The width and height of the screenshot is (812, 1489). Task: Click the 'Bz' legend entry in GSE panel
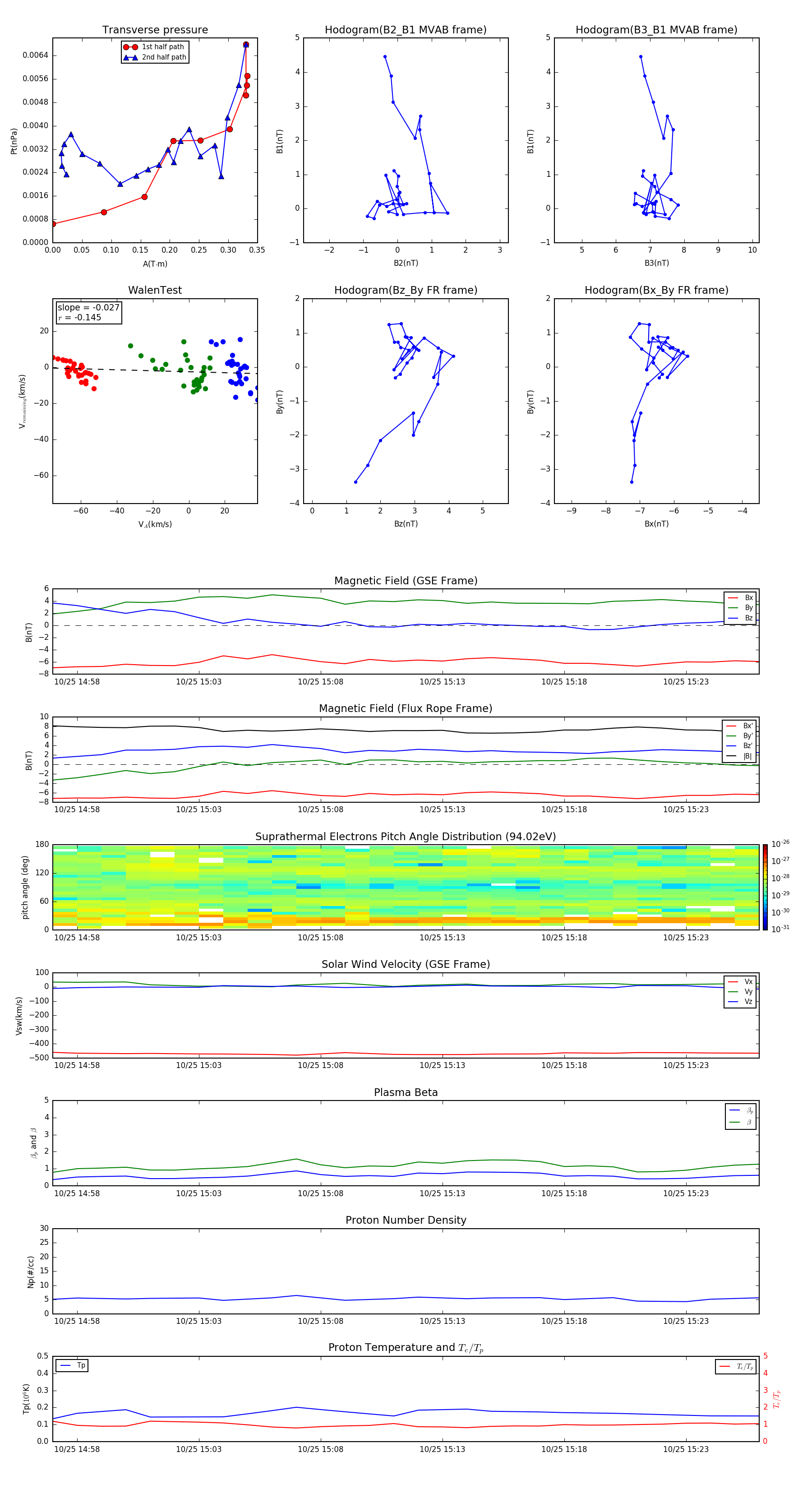point(740,619)
